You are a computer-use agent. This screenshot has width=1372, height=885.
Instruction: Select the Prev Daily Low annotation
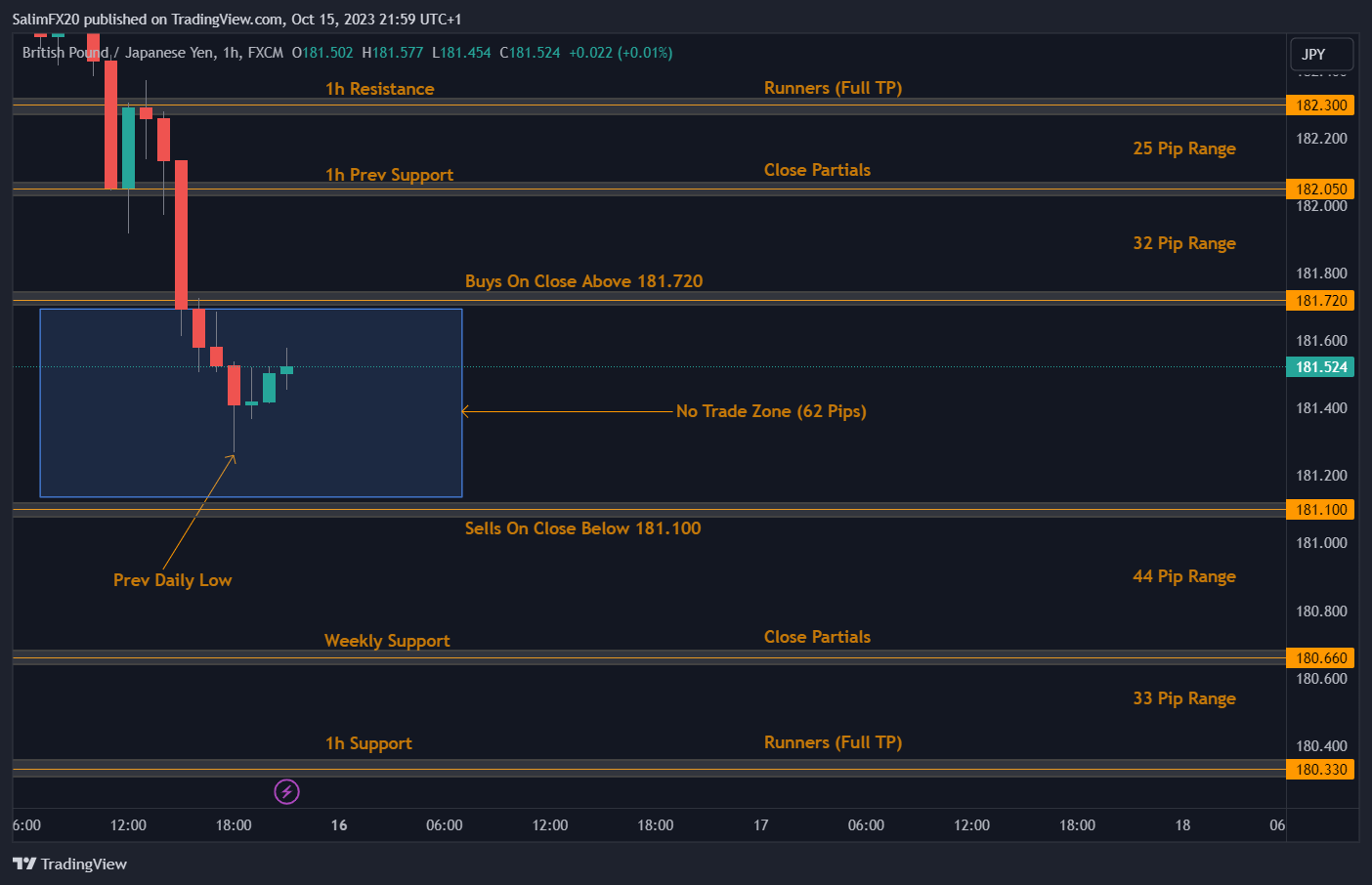(x=173, y=580)
